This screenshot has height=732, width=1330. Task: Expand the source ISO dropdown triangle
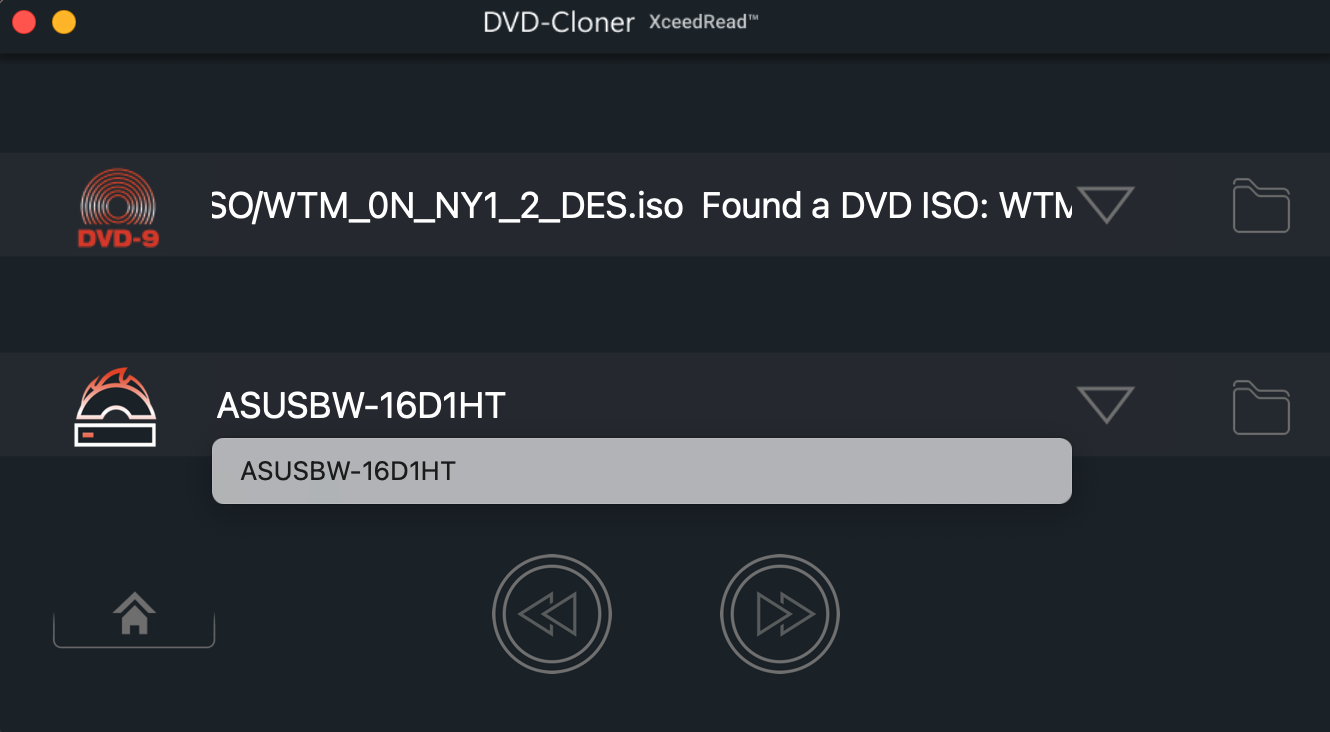pyautogui.click(x=1105, y=205)
